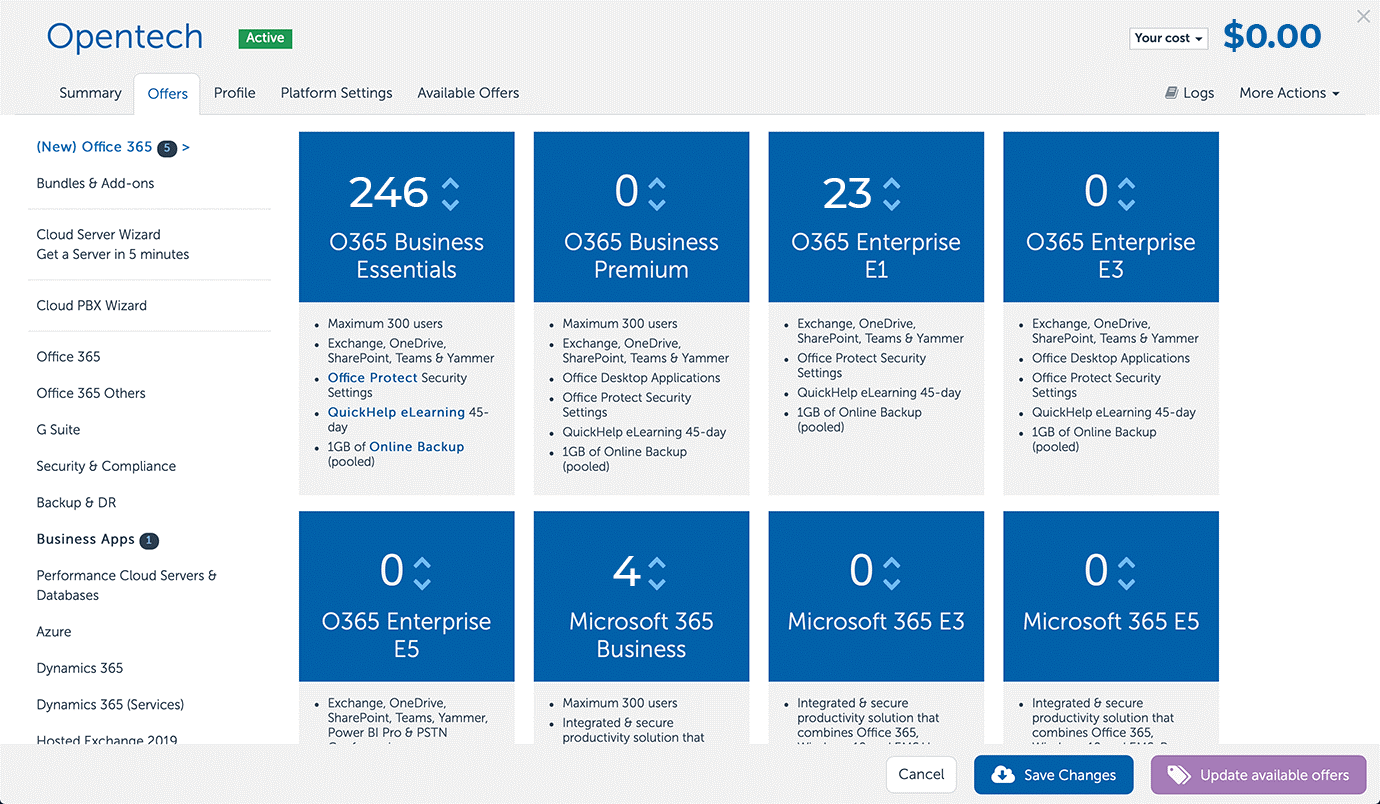The width and height of the screenshot is (1380, 804).
Task: Open the More Actions menu
Action: [x=1289, y=92]
